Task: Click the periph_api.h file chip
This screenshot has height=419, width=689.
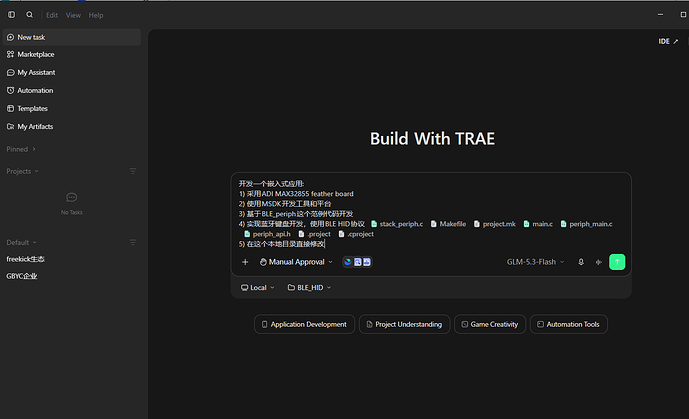Action: point(267,234)
